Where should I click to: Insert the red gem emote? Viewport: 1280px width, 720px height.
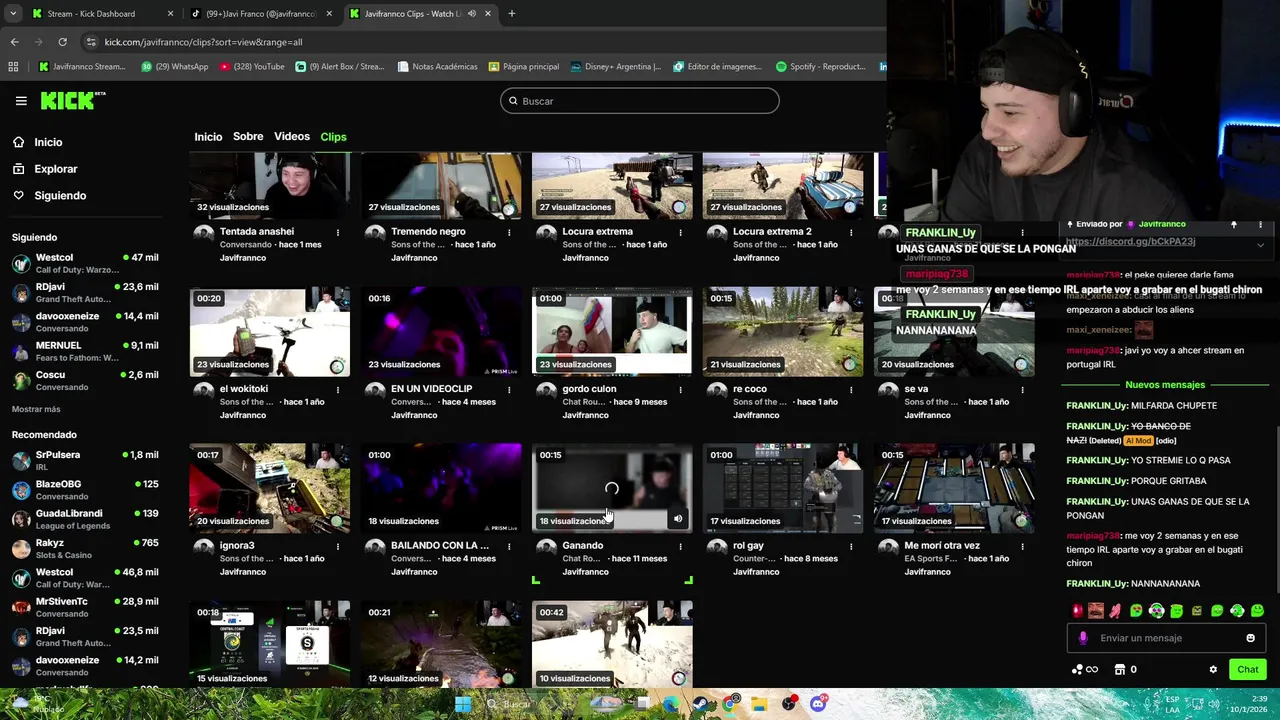(x=1077, y=611)
